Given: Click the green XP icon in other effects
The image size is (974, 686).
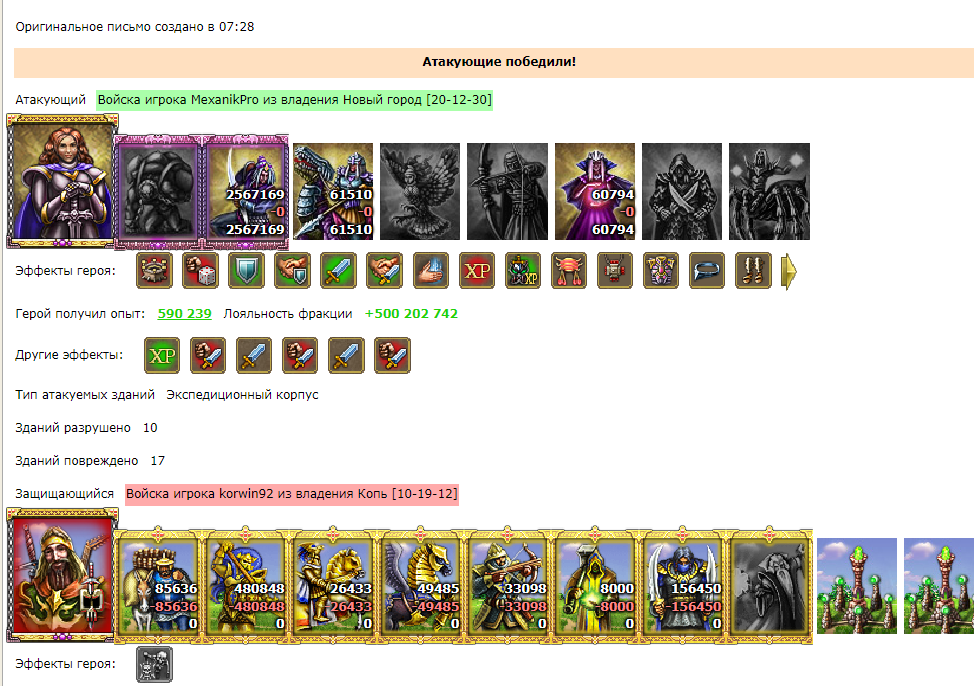Looking at the screenshot, I should coord(162,355).
